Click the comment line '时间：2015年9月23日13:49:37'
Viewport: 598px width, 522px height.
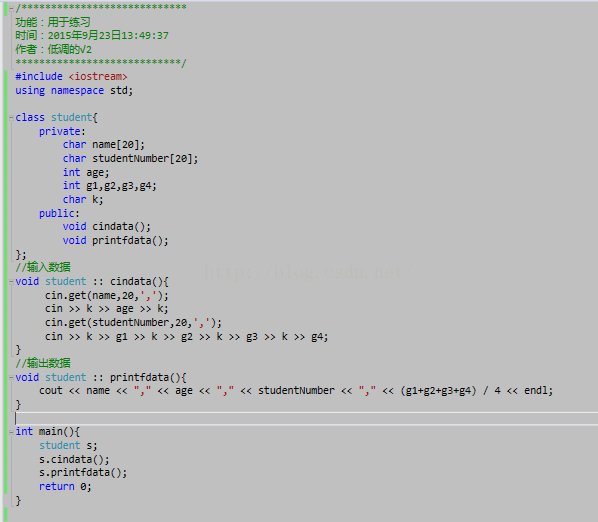pyautogui.click(x=92, y=35)
